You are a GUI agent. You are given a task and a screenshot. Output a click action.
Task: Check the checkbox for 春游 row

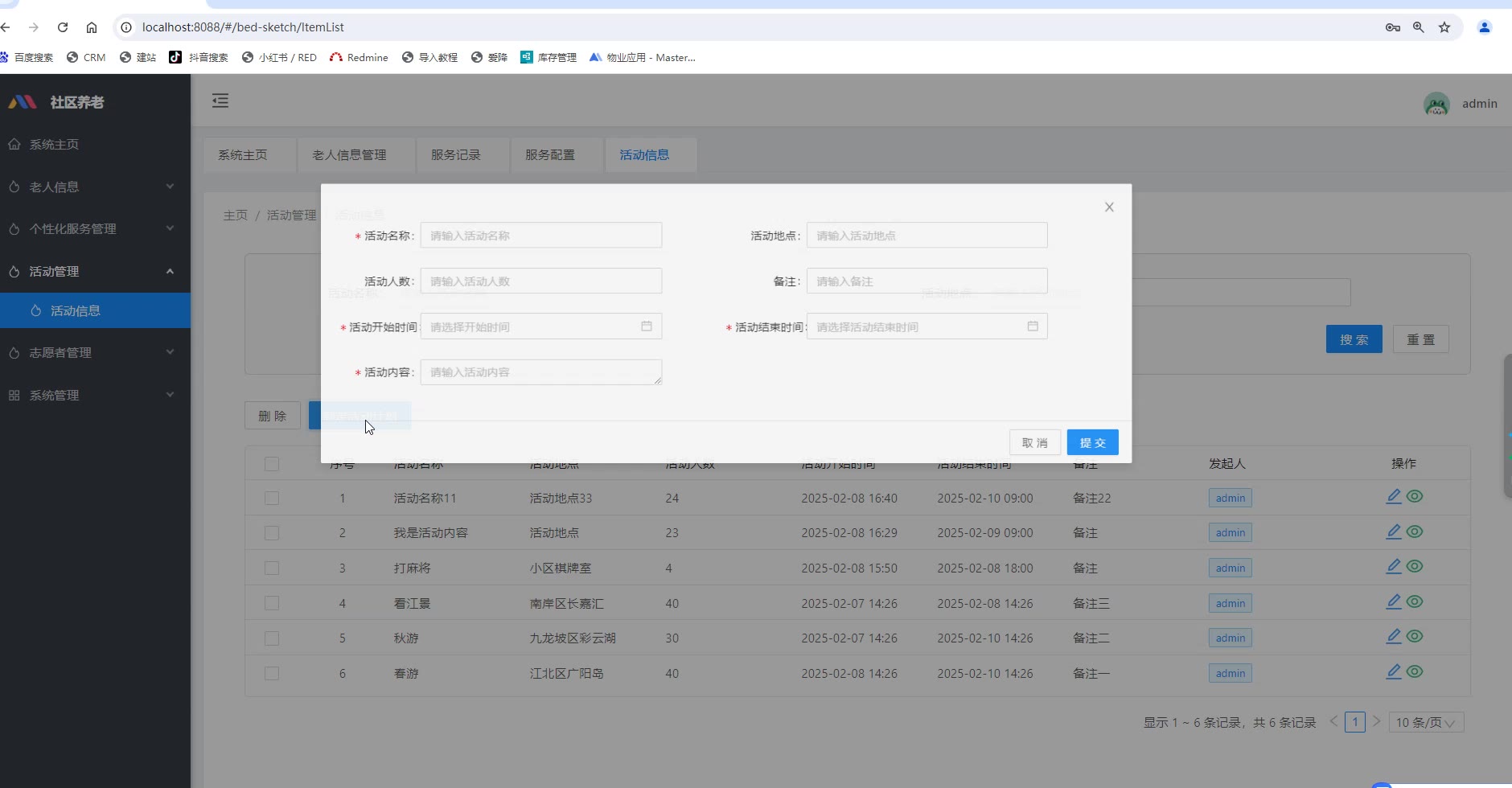pyautogui.click(x=272, y=674)
